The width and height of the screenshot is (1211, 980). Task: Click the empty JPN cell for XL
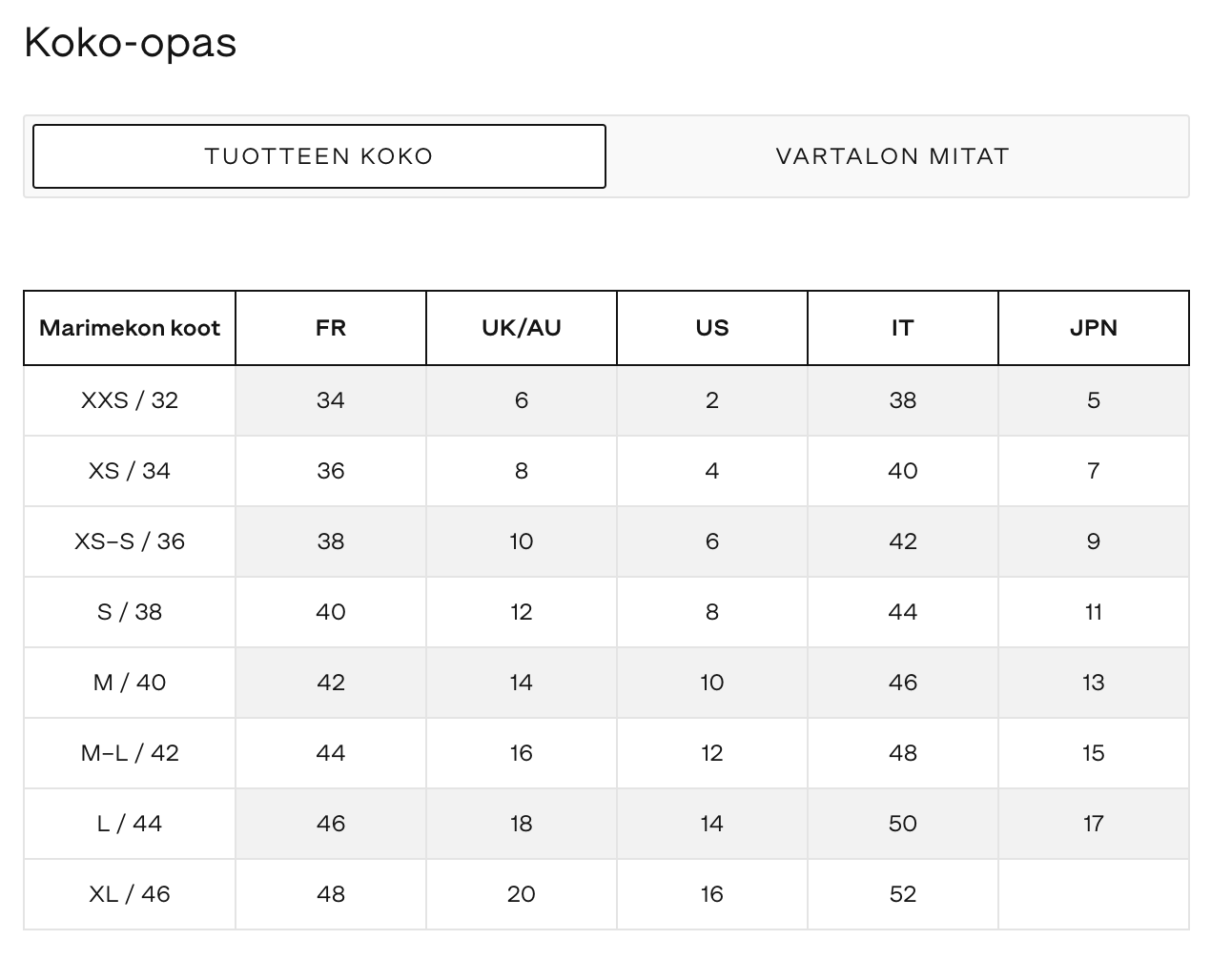pyautogui.click(x=1093, y=894)
